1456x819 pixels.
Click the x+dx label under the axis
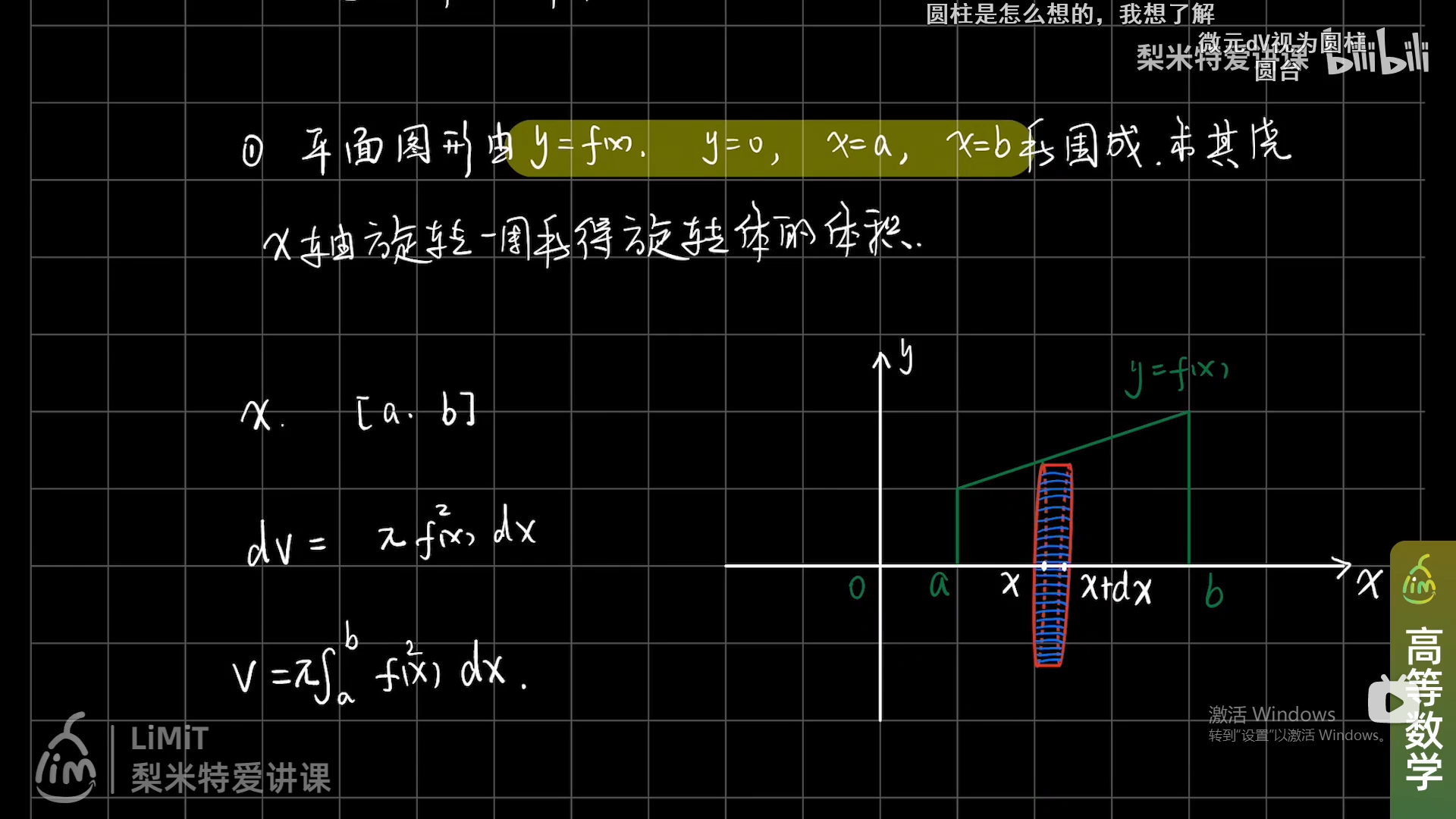point(1116,588)
